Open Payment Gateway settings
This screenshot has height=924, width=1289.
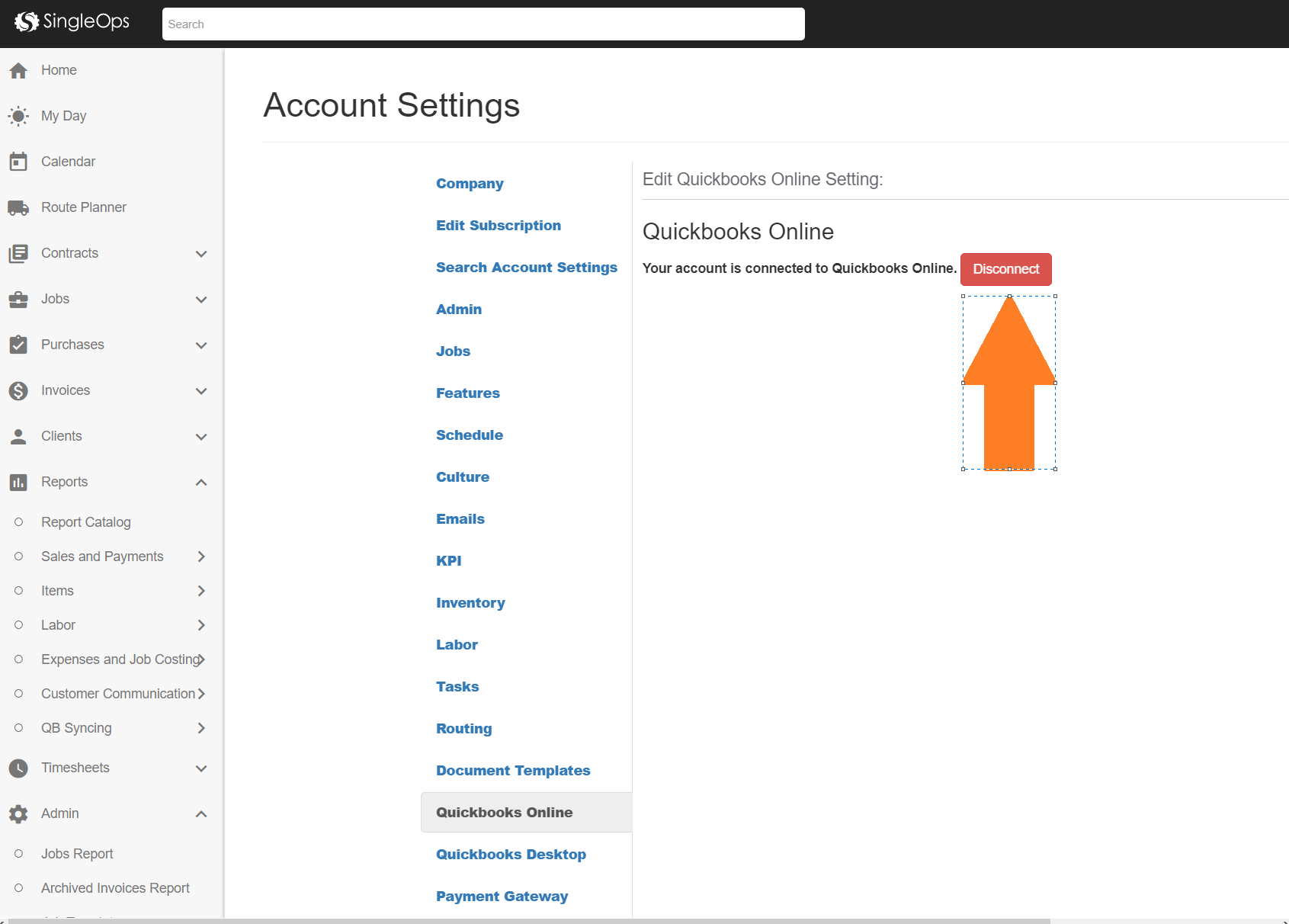coord(502,897)
